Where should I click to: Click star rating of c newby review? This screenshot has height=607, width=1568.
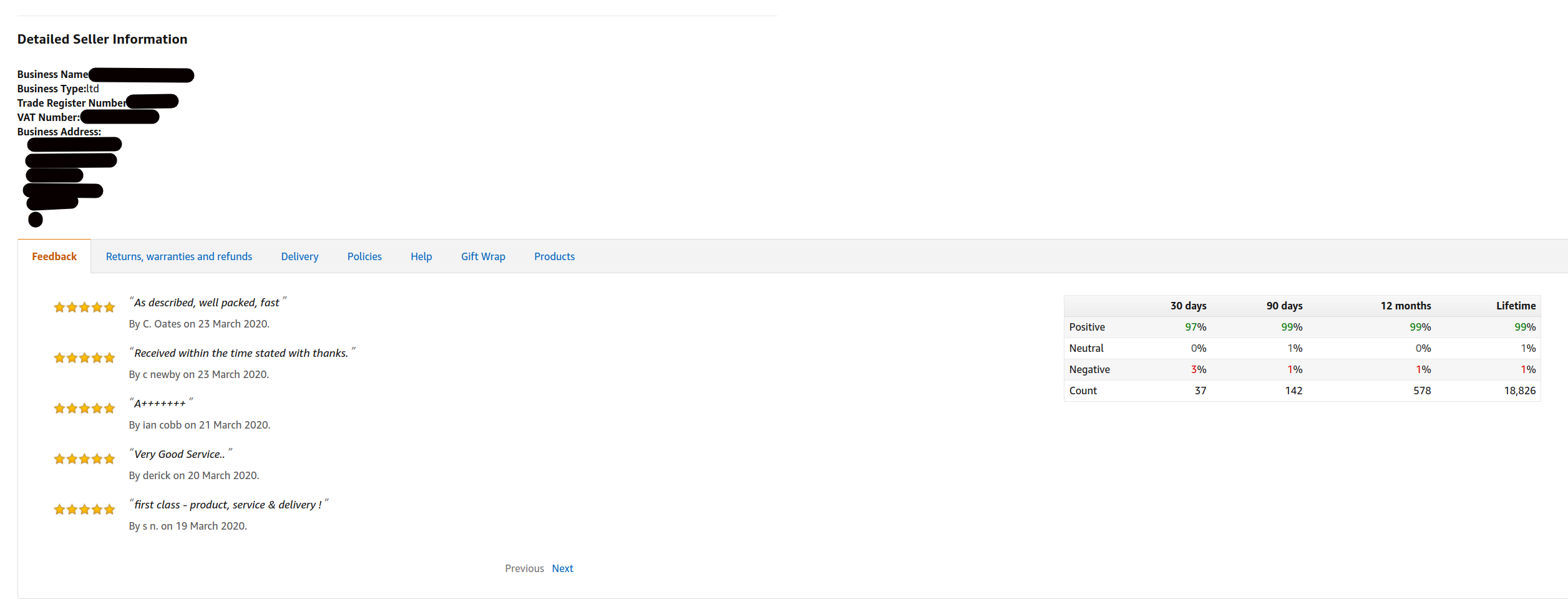click(84, 357)
